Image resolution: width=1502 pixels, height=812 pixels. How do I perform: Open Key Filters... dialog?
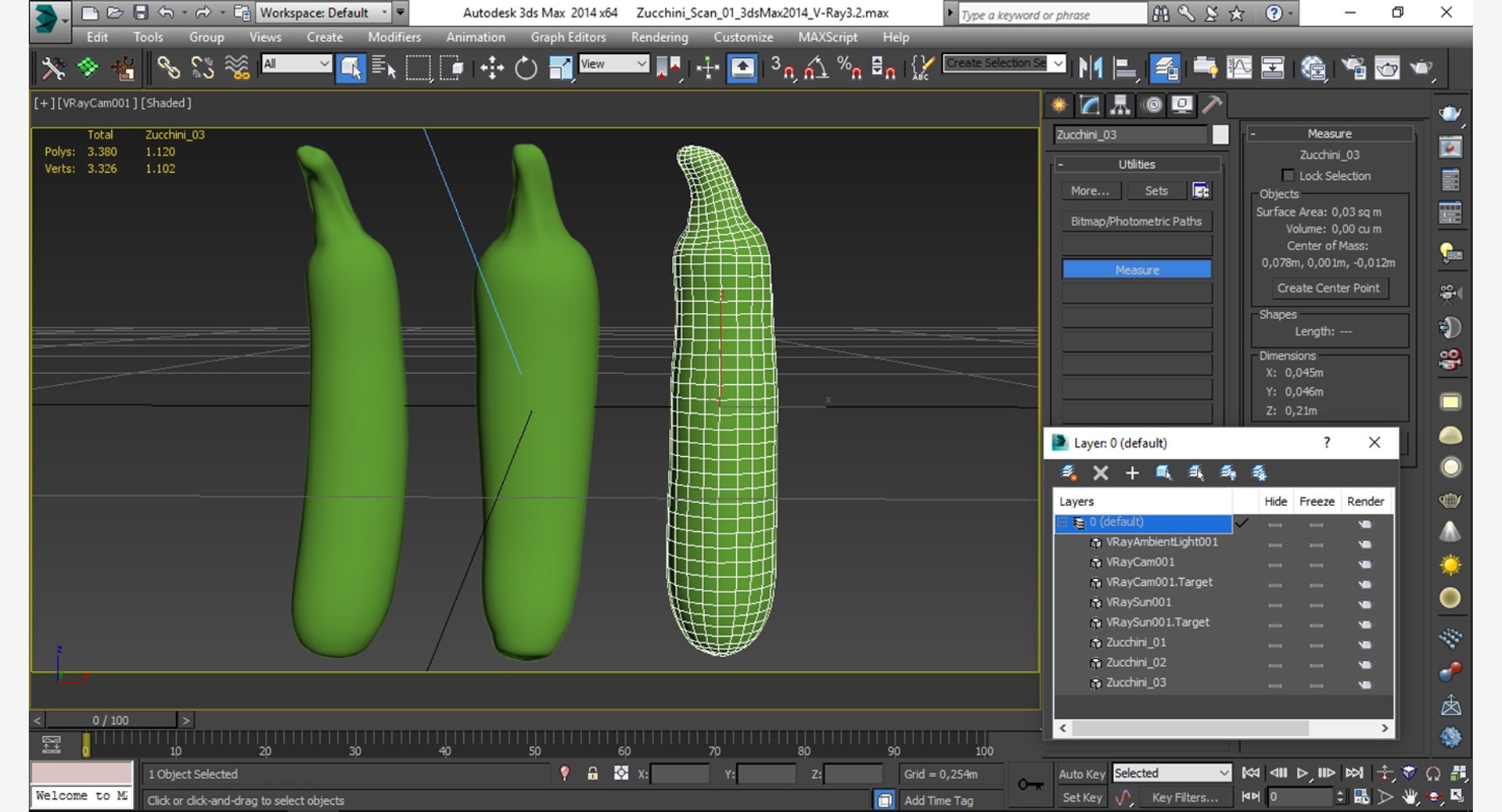coord(1184,797)
